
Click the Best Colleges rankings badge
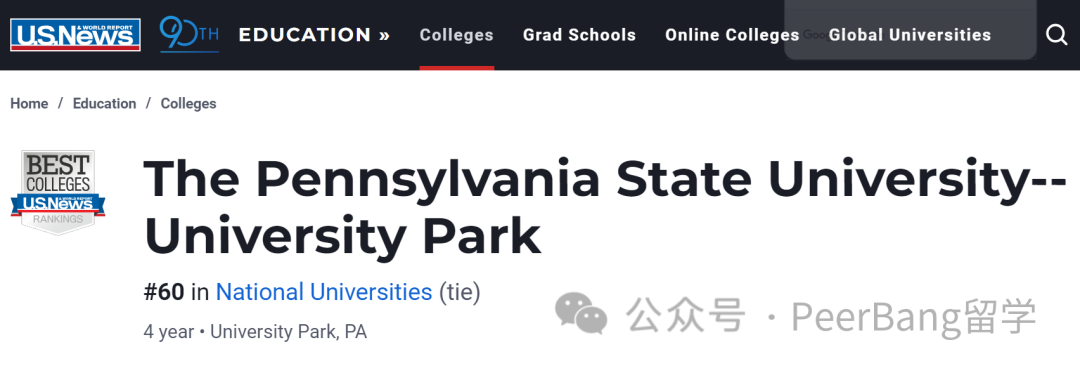coord(58,193)
